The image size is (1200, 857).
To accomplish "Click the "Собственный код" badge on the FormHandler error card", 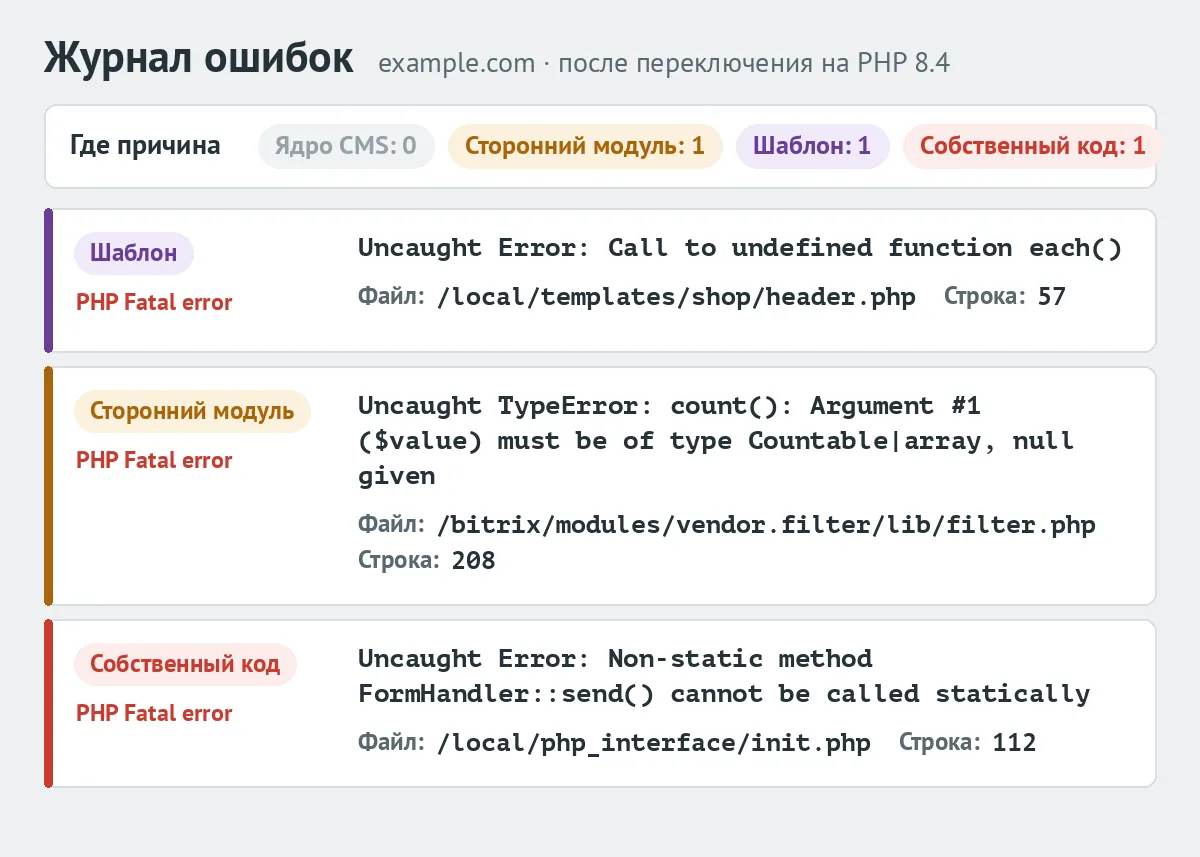I will (x=185, y=664).
